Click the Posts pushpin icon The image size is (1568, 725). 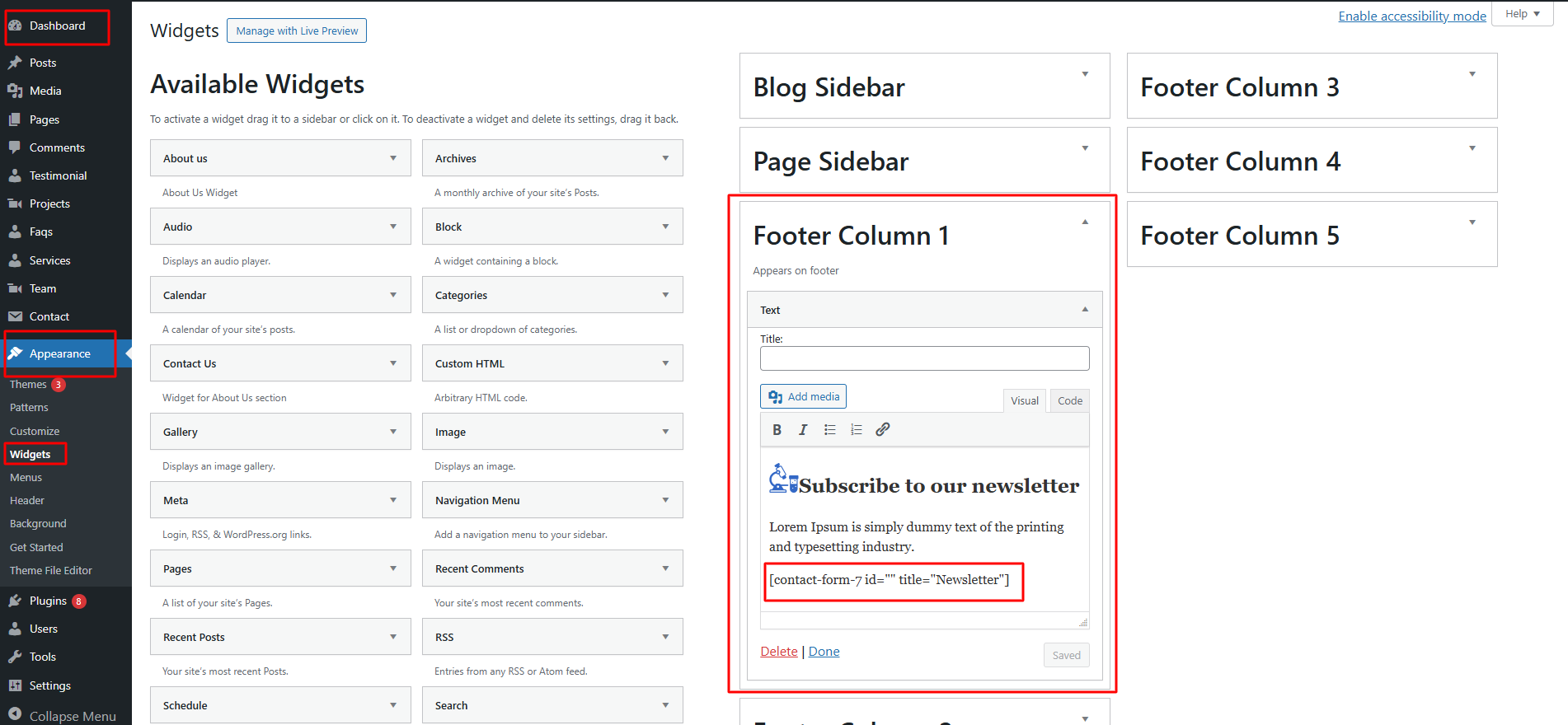15,63
